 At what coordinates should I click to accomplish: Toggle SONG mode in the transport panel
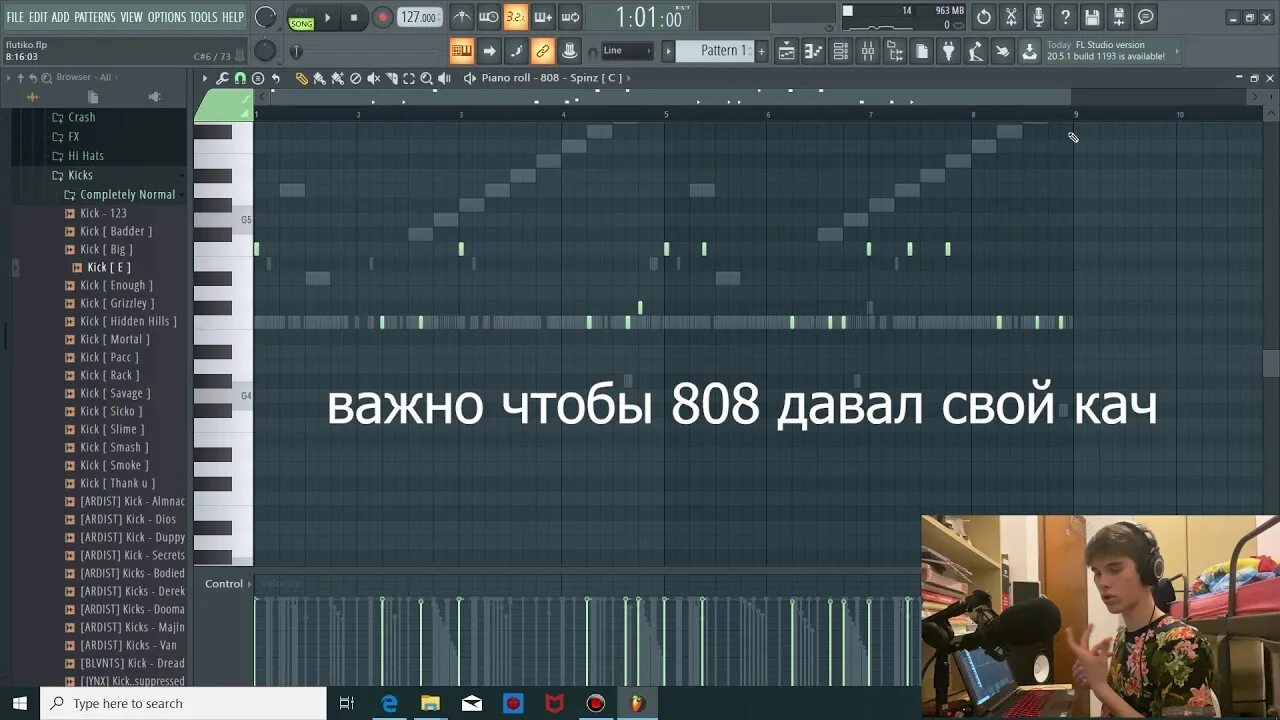pyautogui.click(x=301, y=22)
